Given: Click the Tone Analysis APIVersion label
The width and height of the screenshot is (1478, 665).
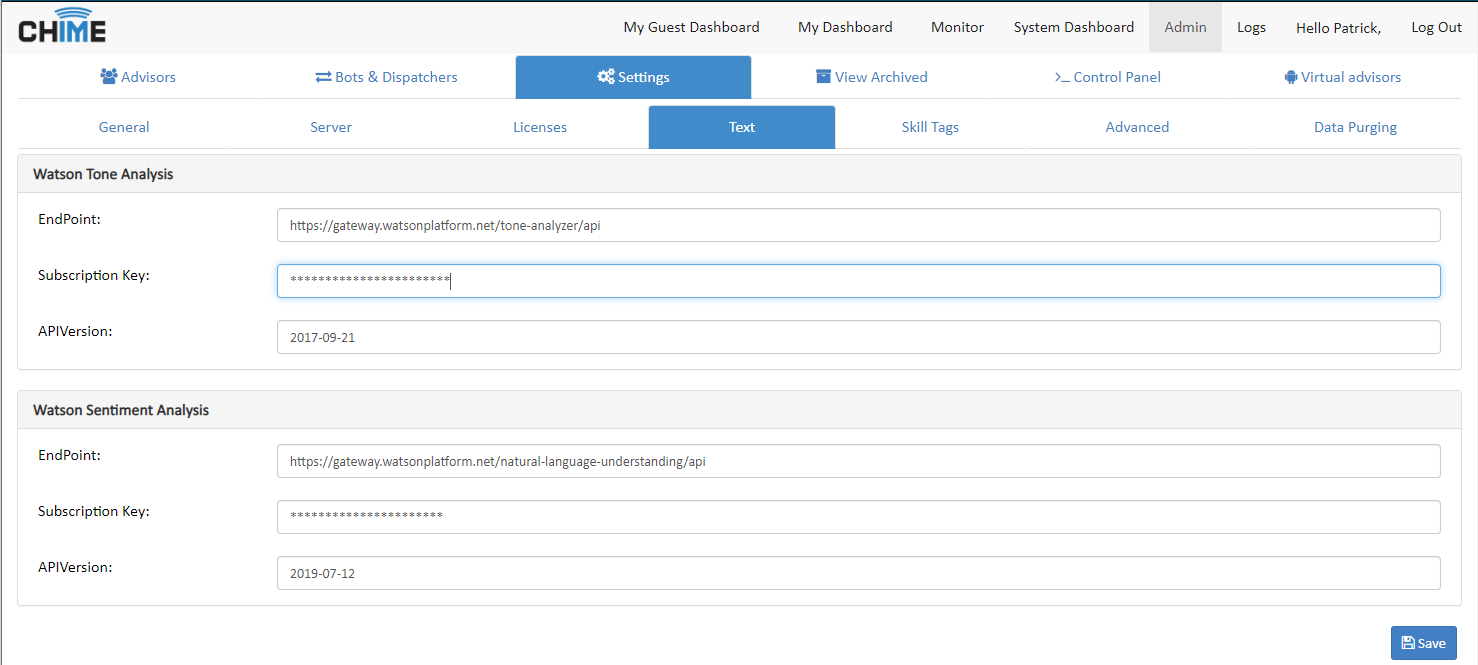Looking at the screenshot, I should tap(75, 331).
